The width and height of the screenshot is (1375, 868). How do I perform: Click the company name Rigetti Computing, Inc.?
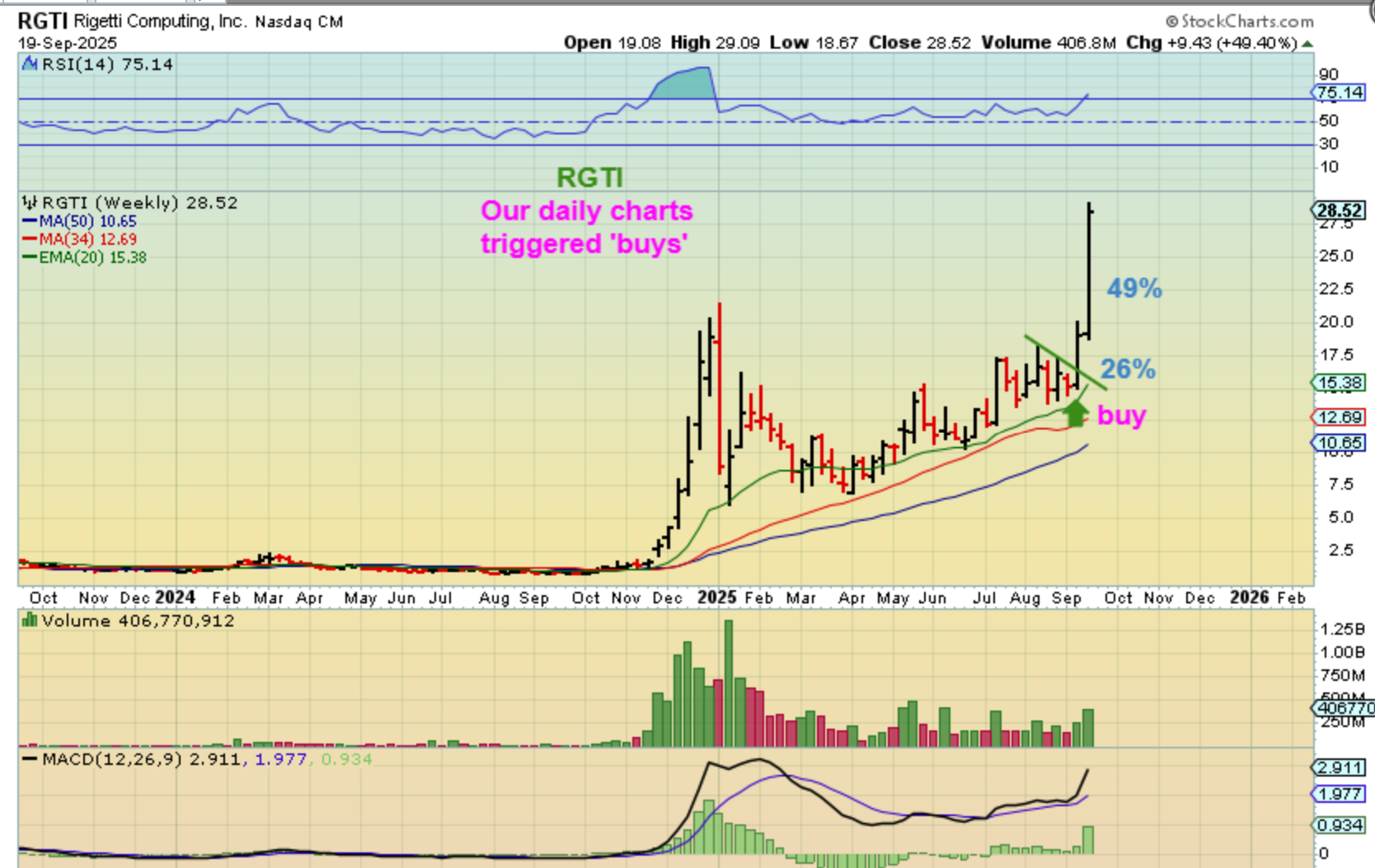tap(160, 21)
